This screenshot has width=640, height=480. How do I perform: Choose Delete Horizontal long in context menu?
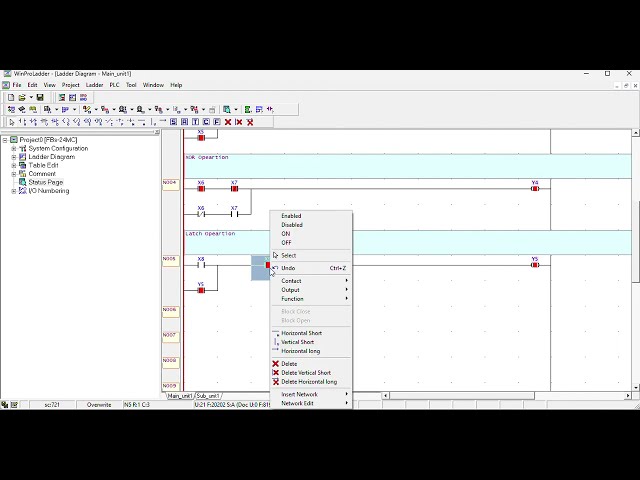pos(311,382)
